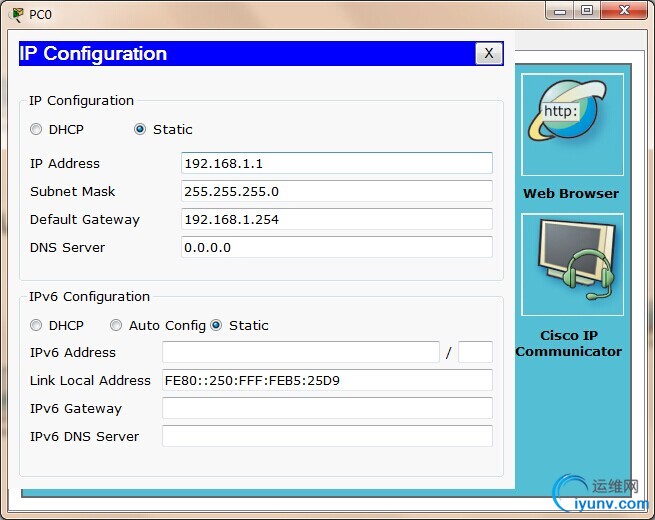The height and width of the screenshot is (520, 655).
Task: Minimize the PC0 window
Action: 560,11
